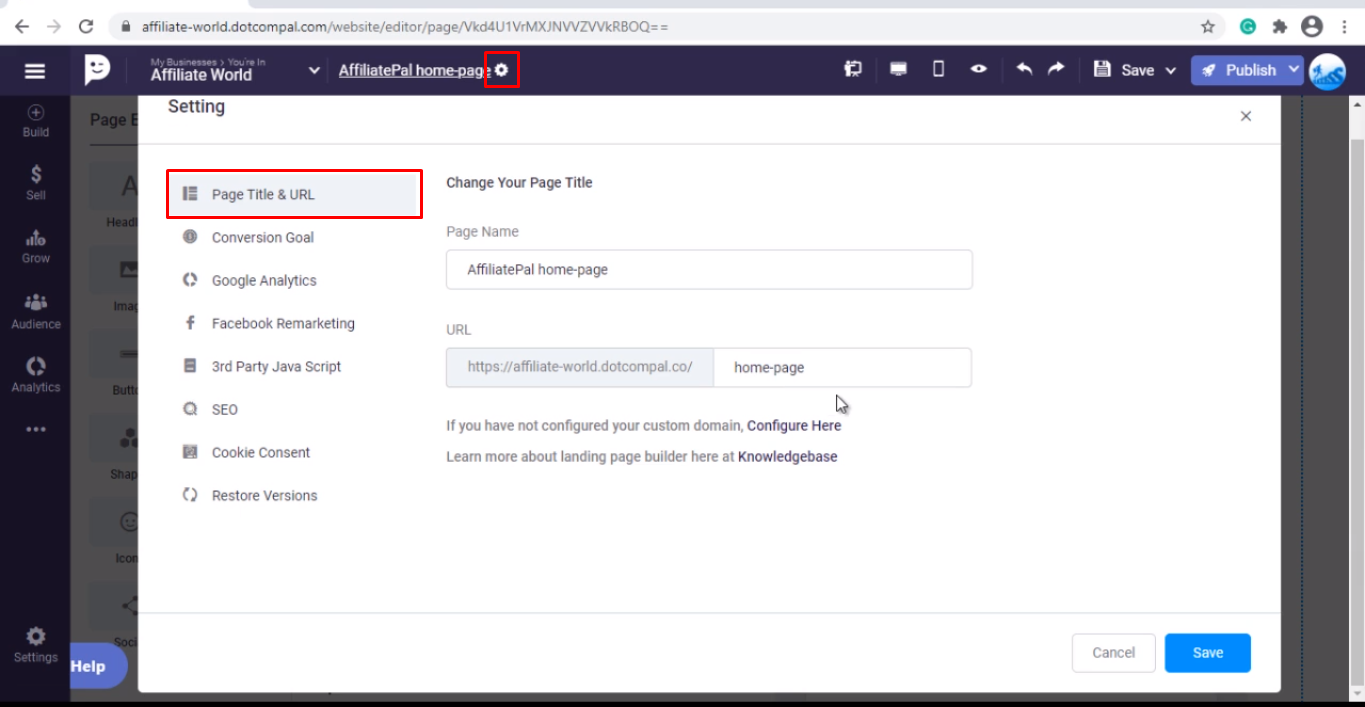Open the Help button
This screenshot has height=707, width=1365.
click(x=96, y=666)
